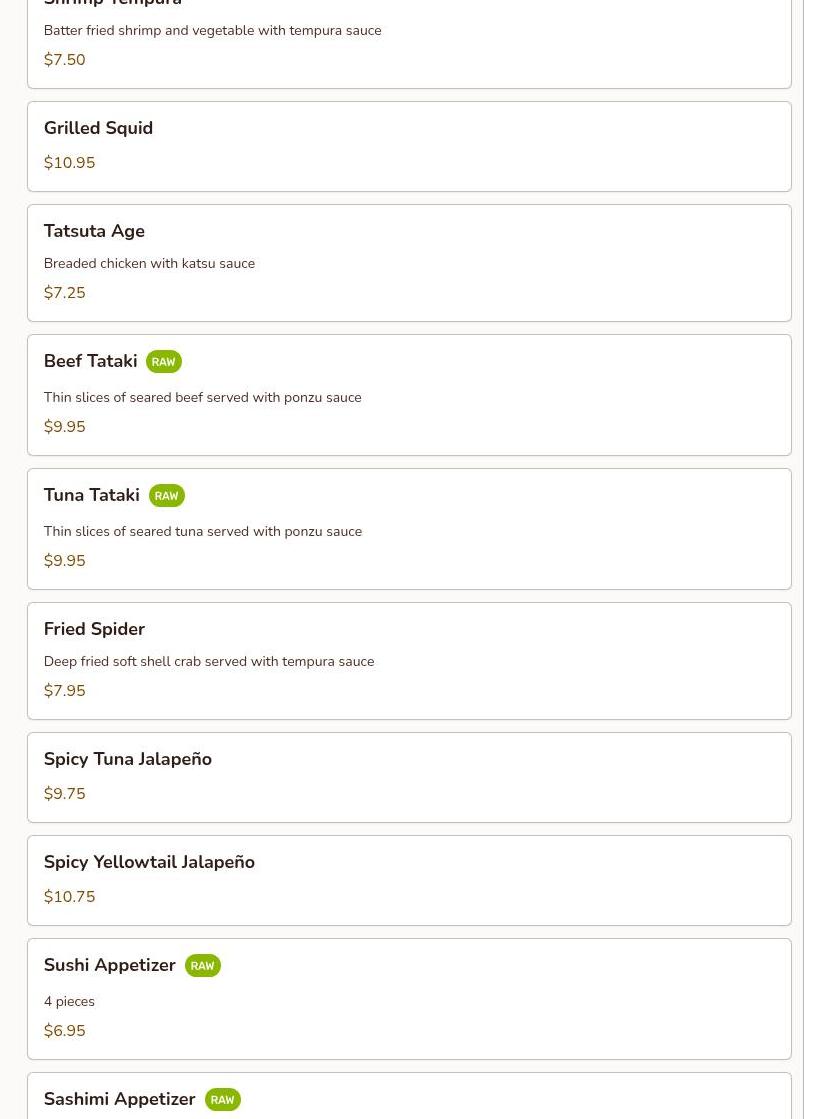Viewport: 824px width, 1119px height.
Task: Open the Beef Tataki item card
Action: point(410,395)
